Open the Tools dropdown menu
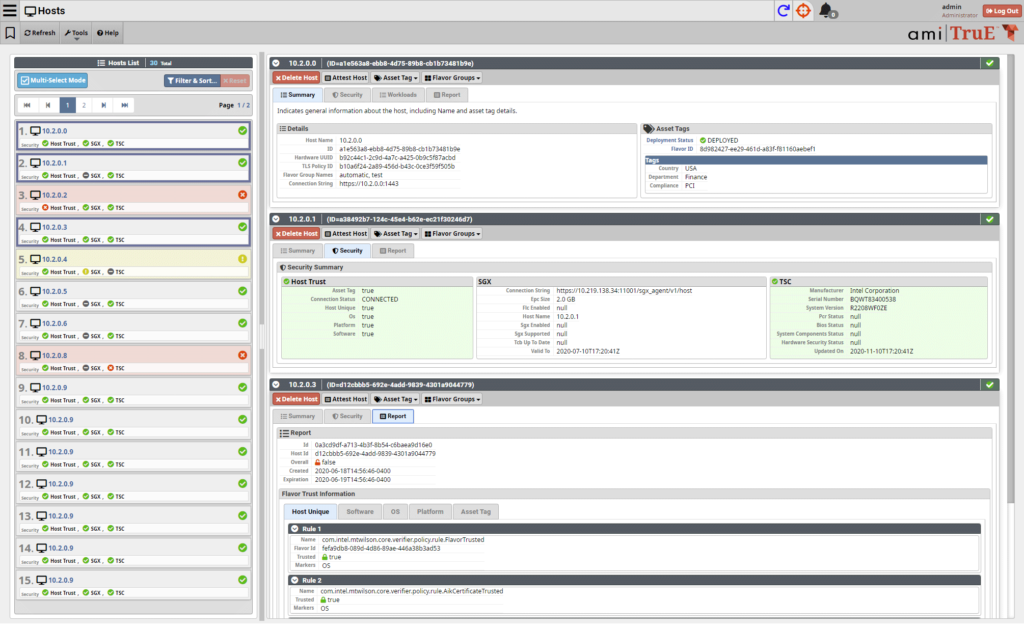Image resolution: width=1024 pixels, height=628 pixels. click(x=76, y=33)
